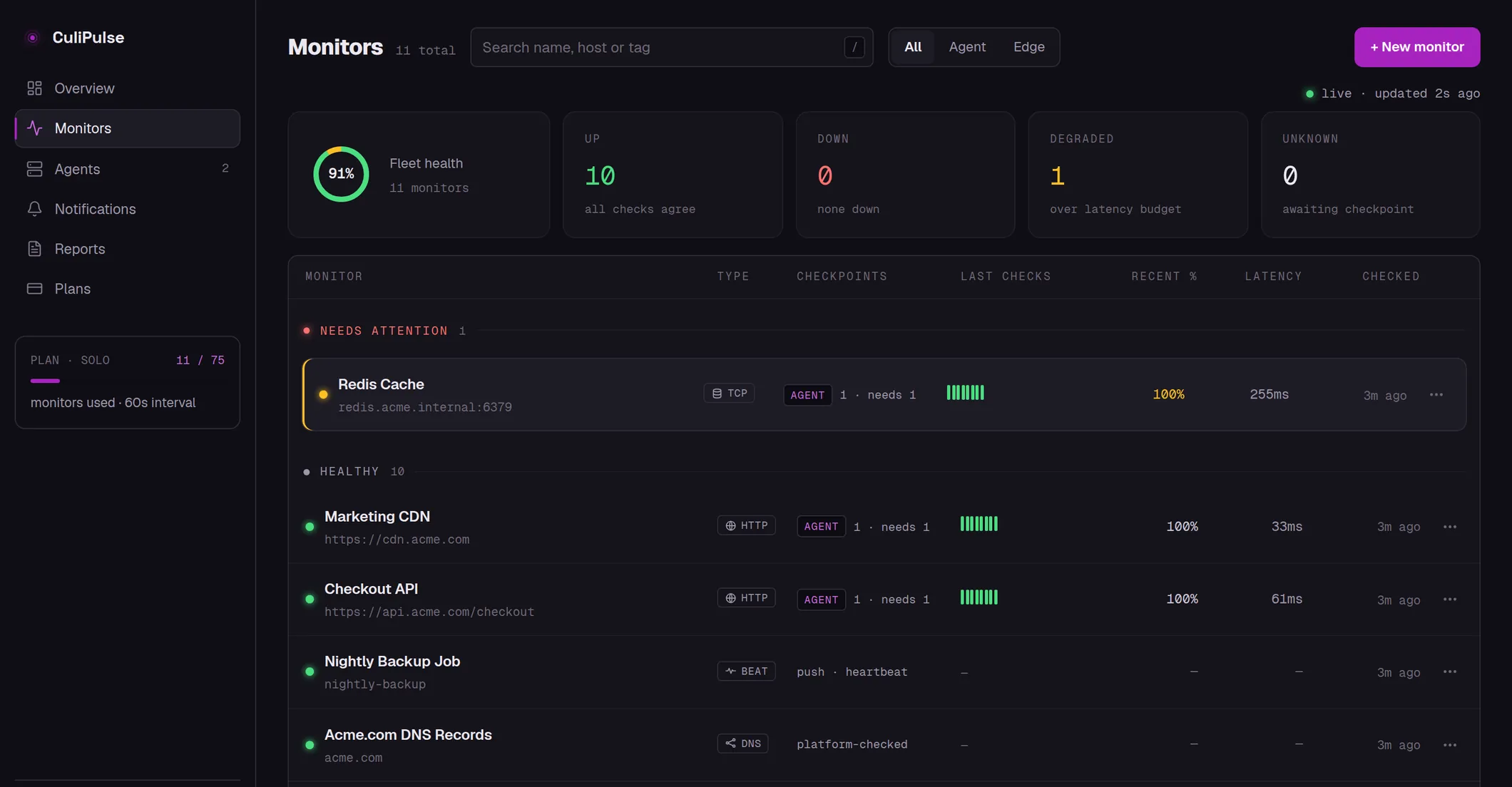Image resolution: width=1512 pixels, height=787 pixels.
Task: Click Redis Cache last checks bar chart
Action: [x=965, y=392]
